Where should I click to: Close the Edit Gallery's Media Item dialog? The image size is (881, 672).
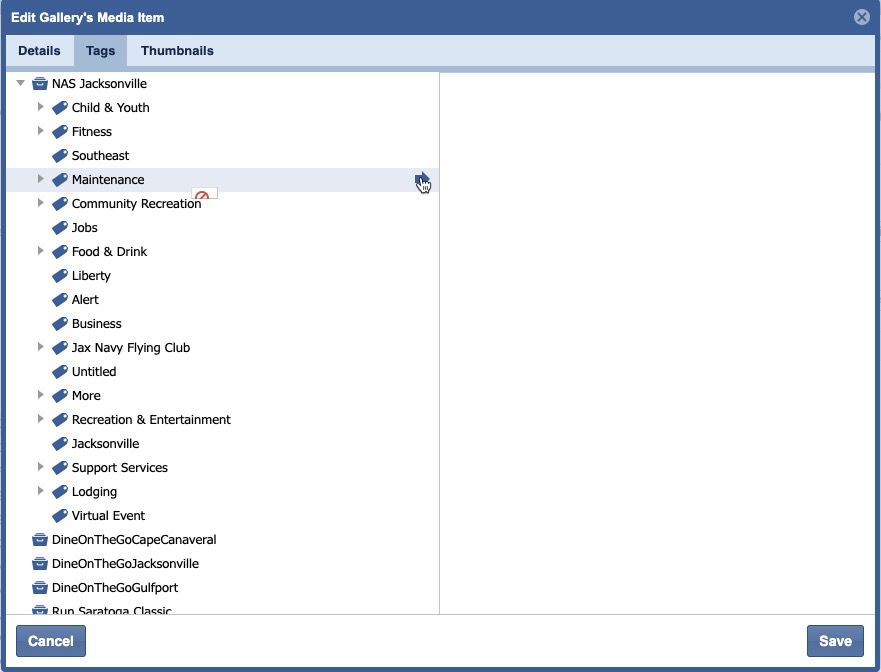[861, 17]
